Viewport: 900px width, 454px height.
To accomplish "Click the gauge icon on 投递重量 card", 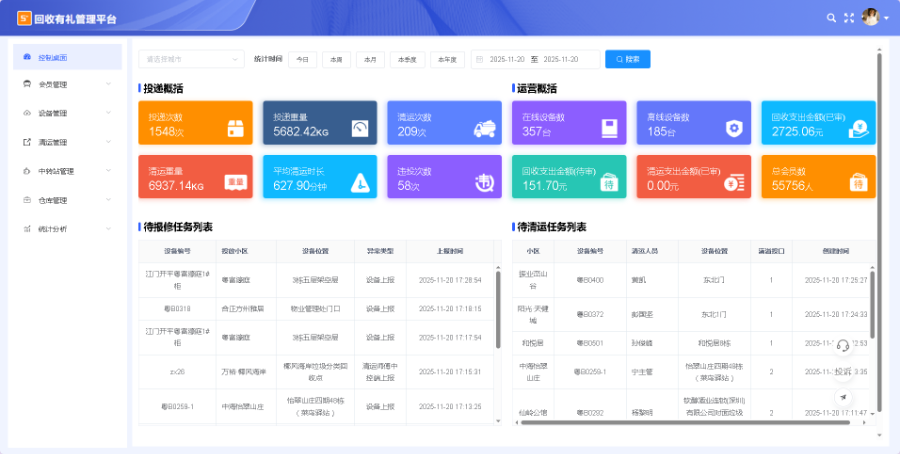I will point(360,129).
